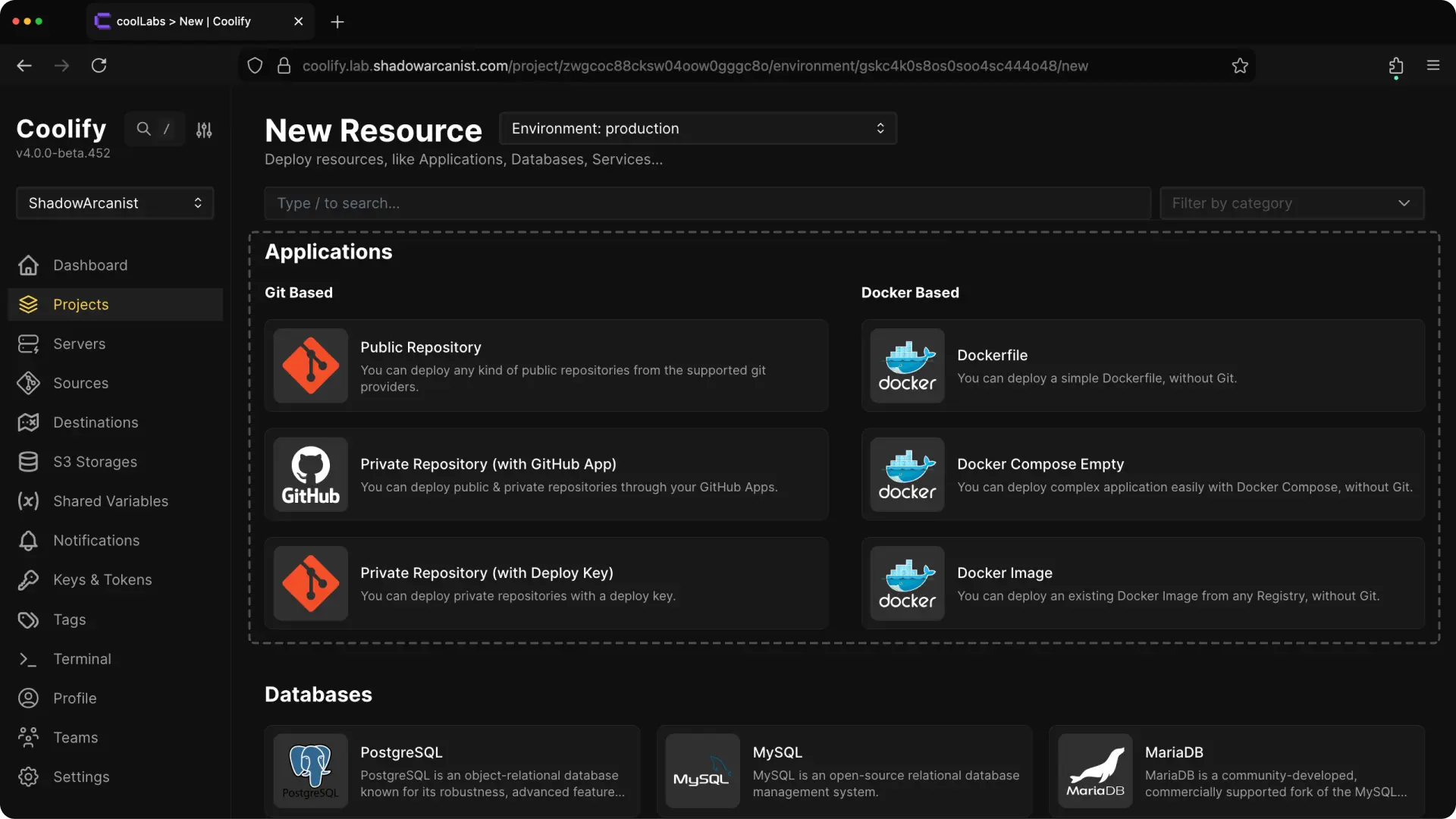Bookmark the page with the star icon
The width and height of the screenshot is (1456, 819).
click(x=1240, y=65)
